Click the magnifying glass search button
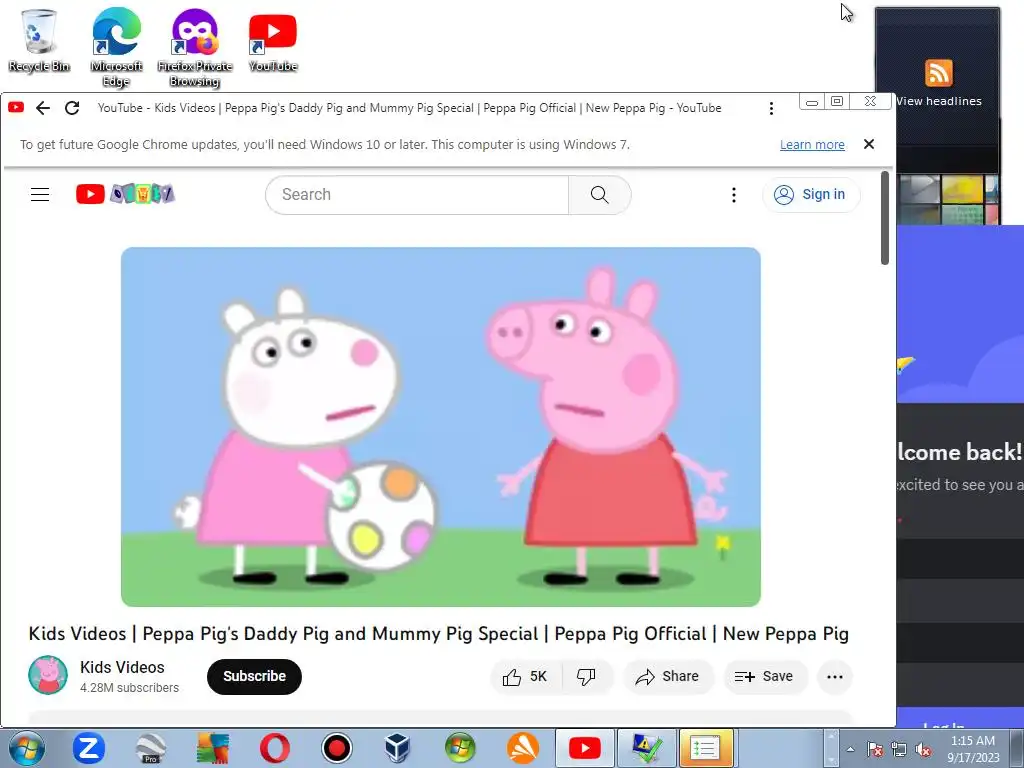Screen dimensions: 1024x768 600,195
